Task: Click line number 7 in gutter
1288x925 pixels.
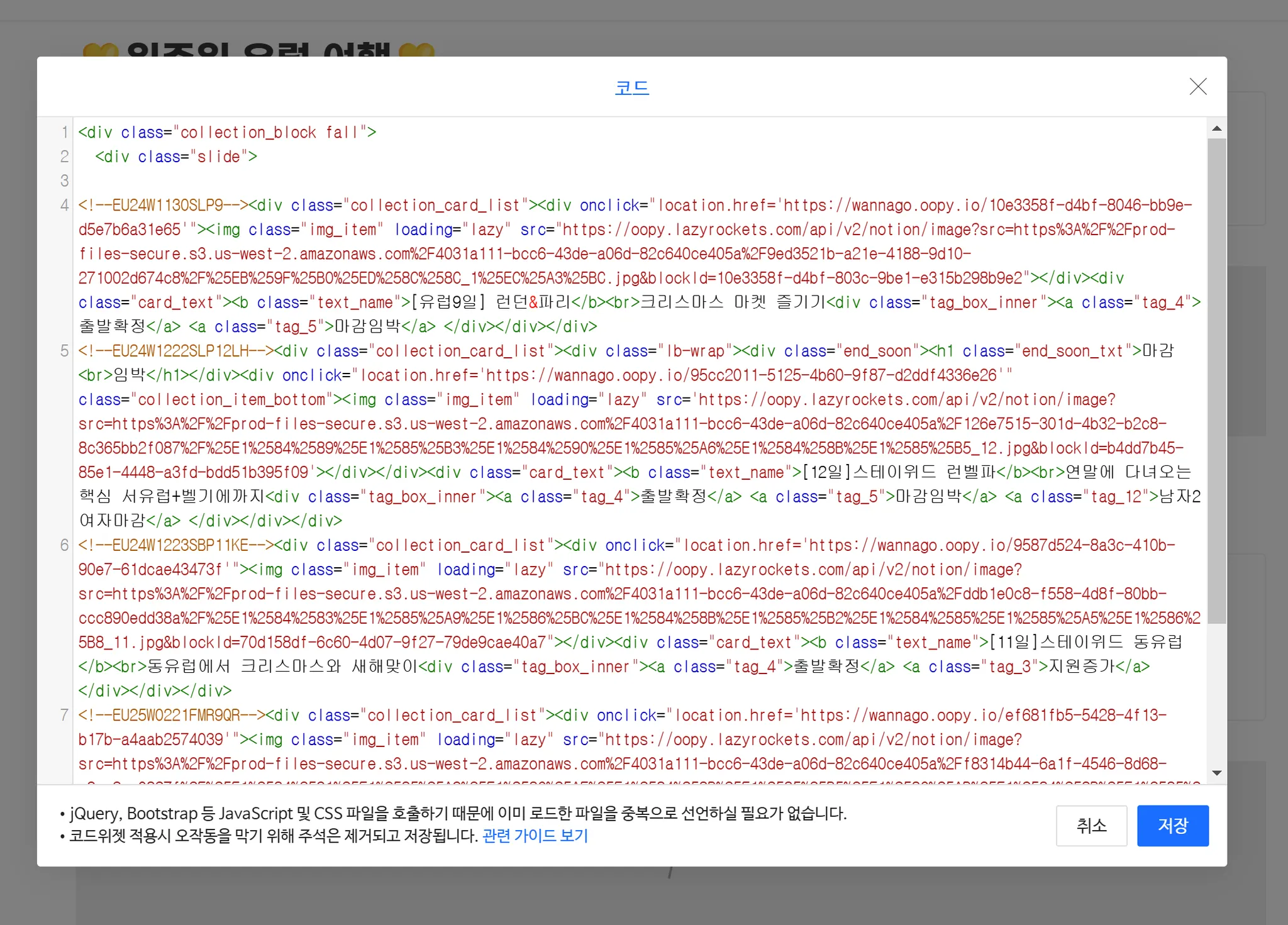Action: (64, 715)
